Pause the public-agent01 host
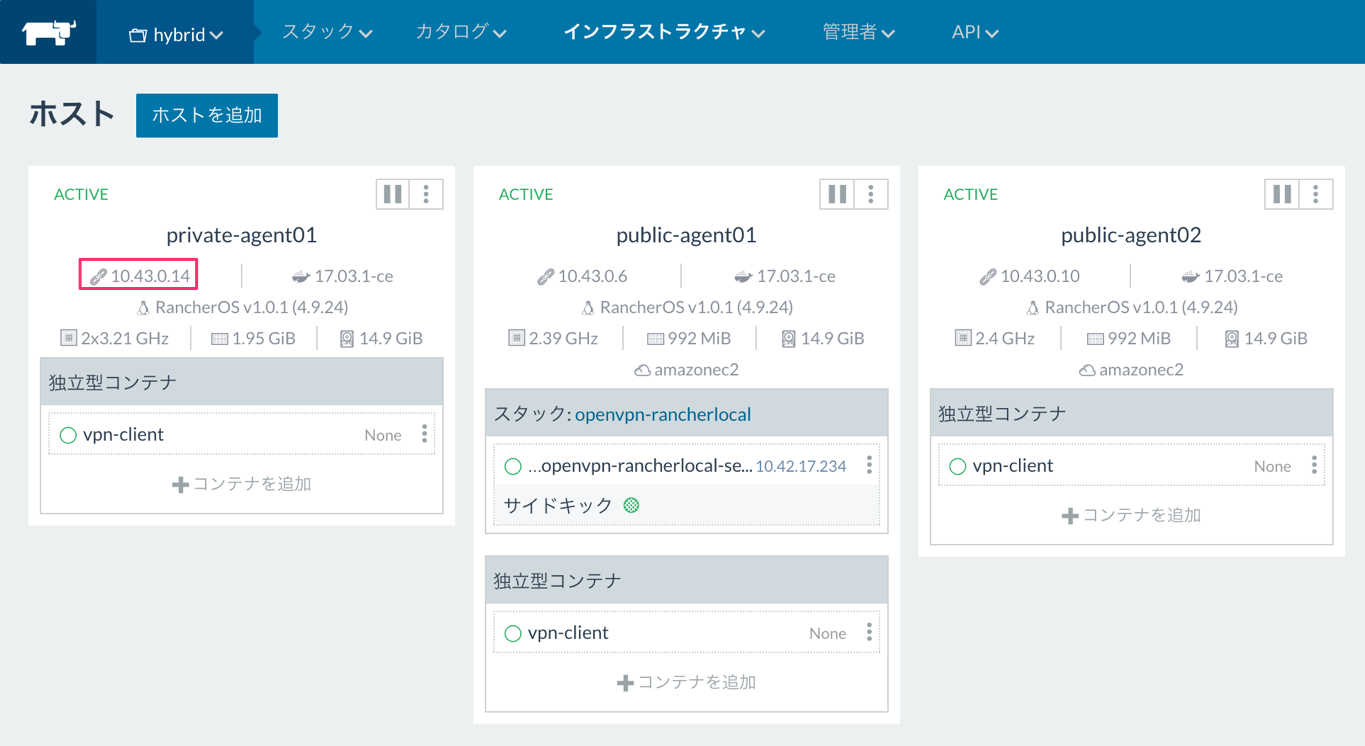 (x=836, y=193)
